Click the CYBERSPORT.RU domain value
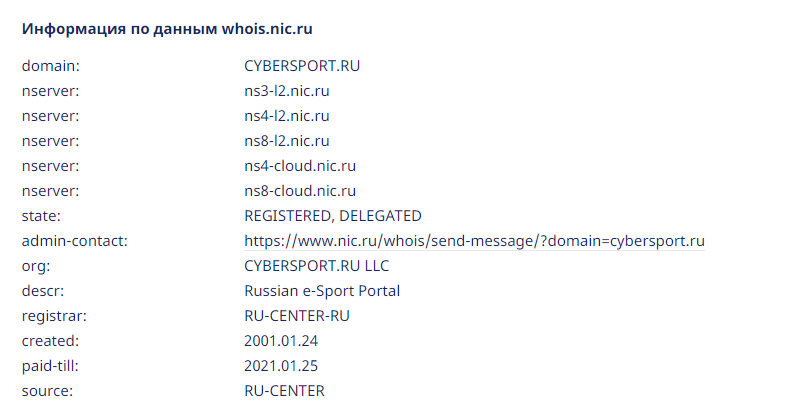The height and width of the screenshot is (416, 794). click(301, 66)
